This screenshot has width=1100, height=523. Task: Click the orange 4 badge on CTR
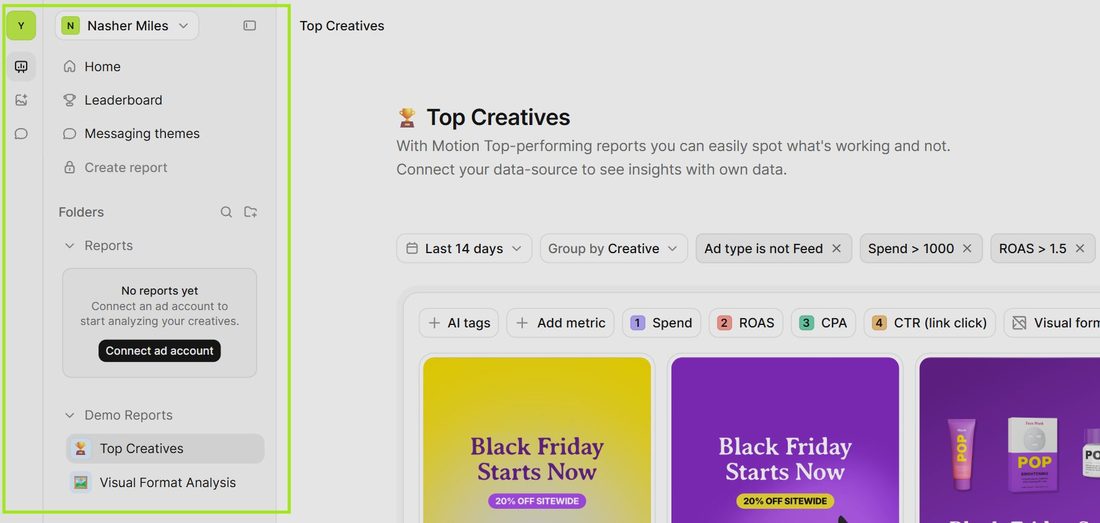point(879,323)
